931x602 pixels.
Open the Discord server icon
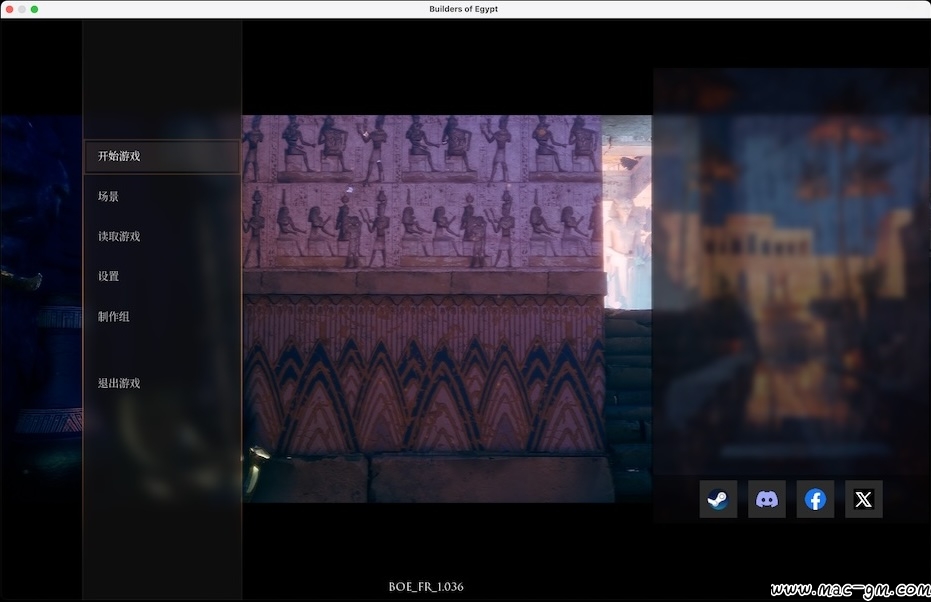(x=767, y=499)
